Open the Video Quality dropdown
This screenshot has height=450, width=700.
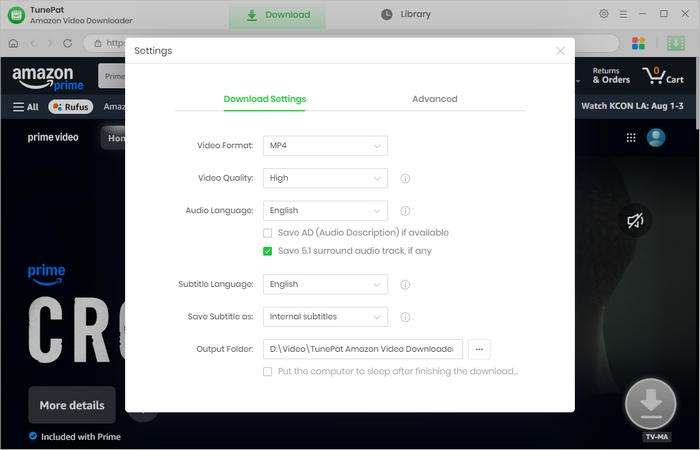coord(325,178)
